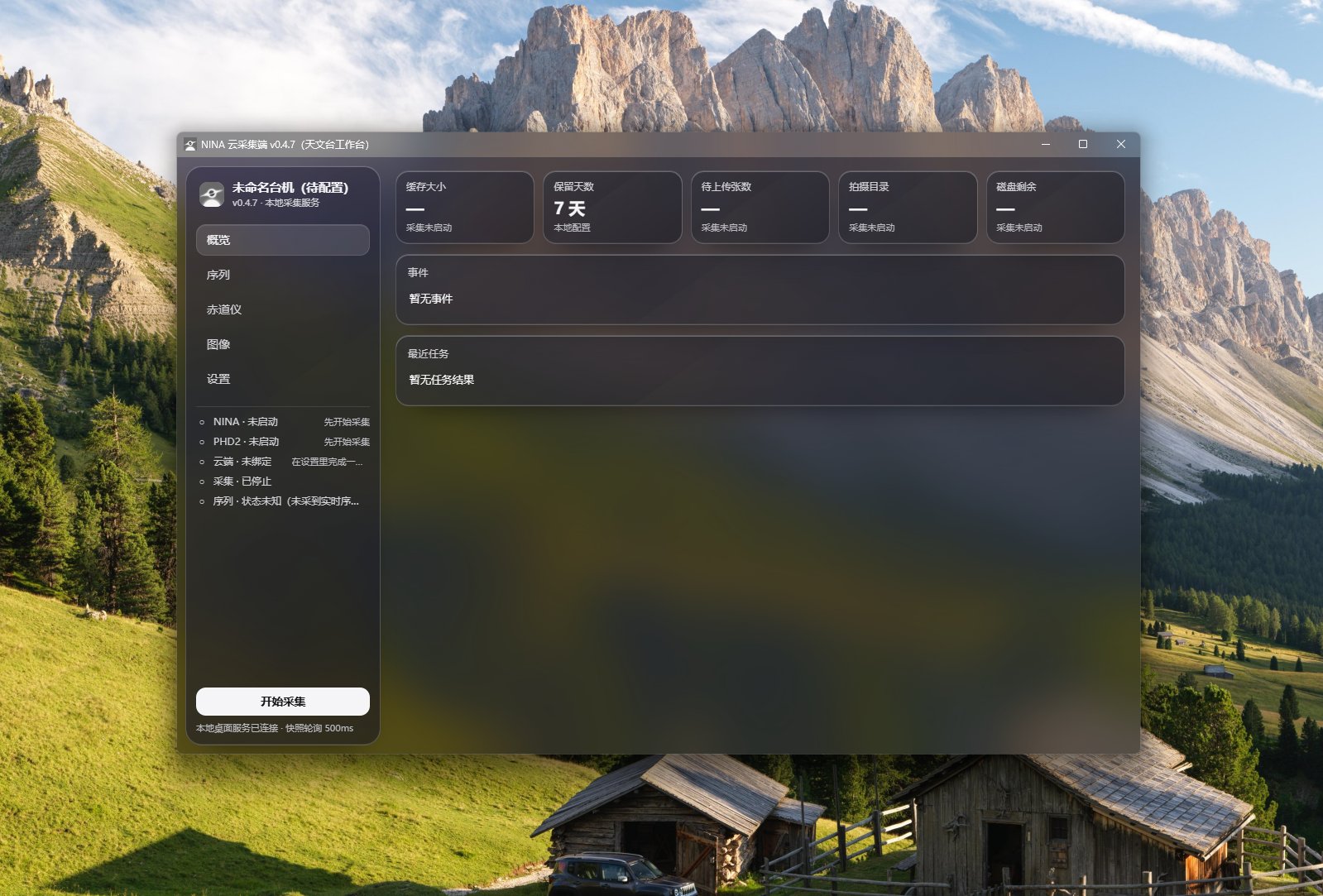The image size is (1323, 896).
Task: Go to the 赤道仪 mount page
Action: (x=283, y=309)
